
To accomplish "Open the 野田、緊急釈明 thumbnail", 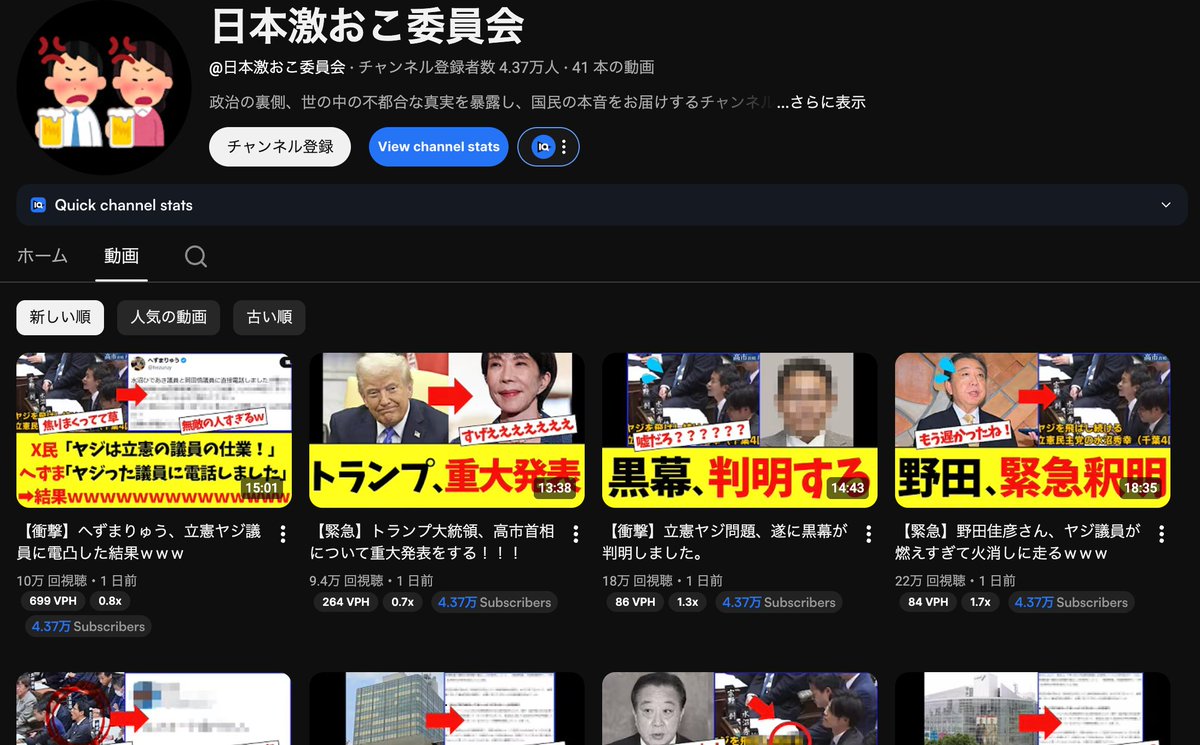I will pyautogui.click(x=1032, y=430).
